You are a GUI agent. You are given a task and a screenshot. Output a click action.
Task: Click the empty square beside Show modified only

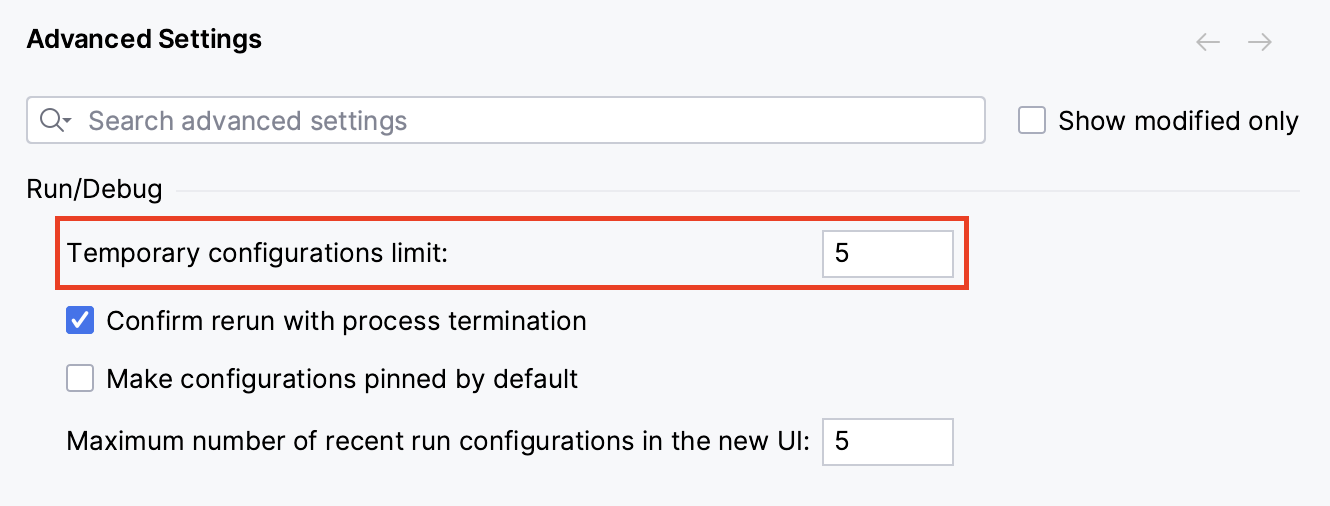[x=1032, y=121]
